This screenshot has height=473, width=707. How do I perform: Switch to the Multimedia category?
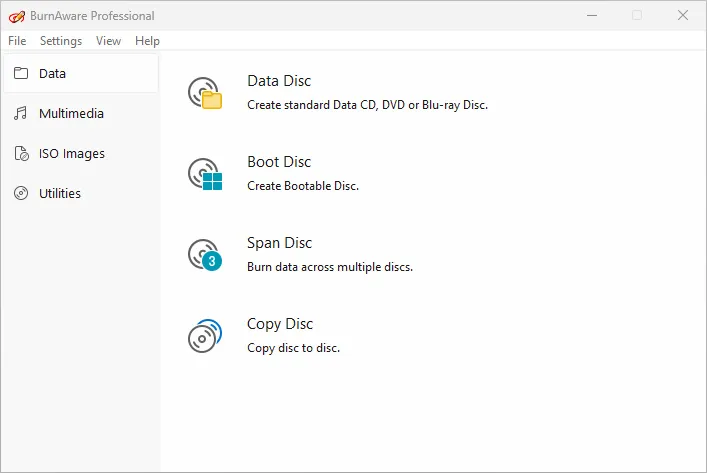point(81,113)
